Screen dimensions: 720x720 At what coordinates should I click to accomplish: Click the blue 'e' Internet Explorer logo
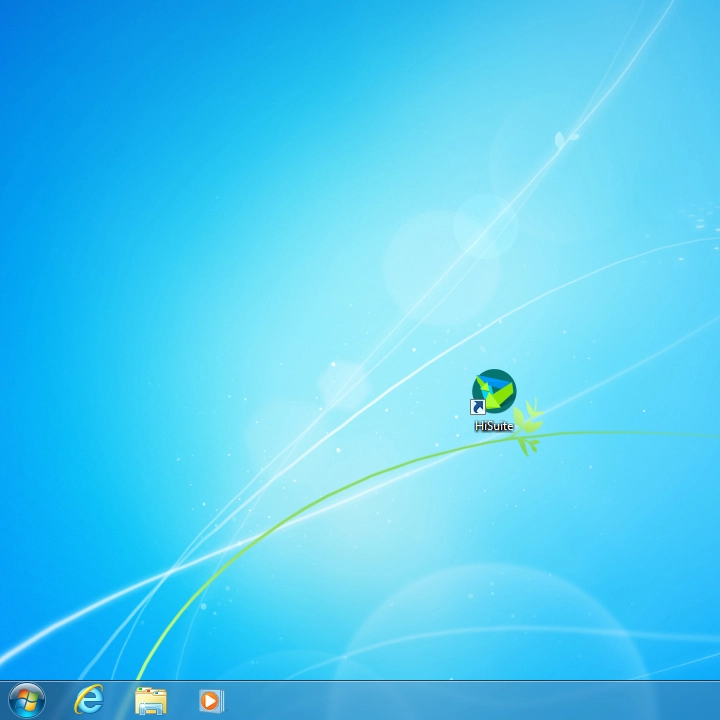point(89,700)
